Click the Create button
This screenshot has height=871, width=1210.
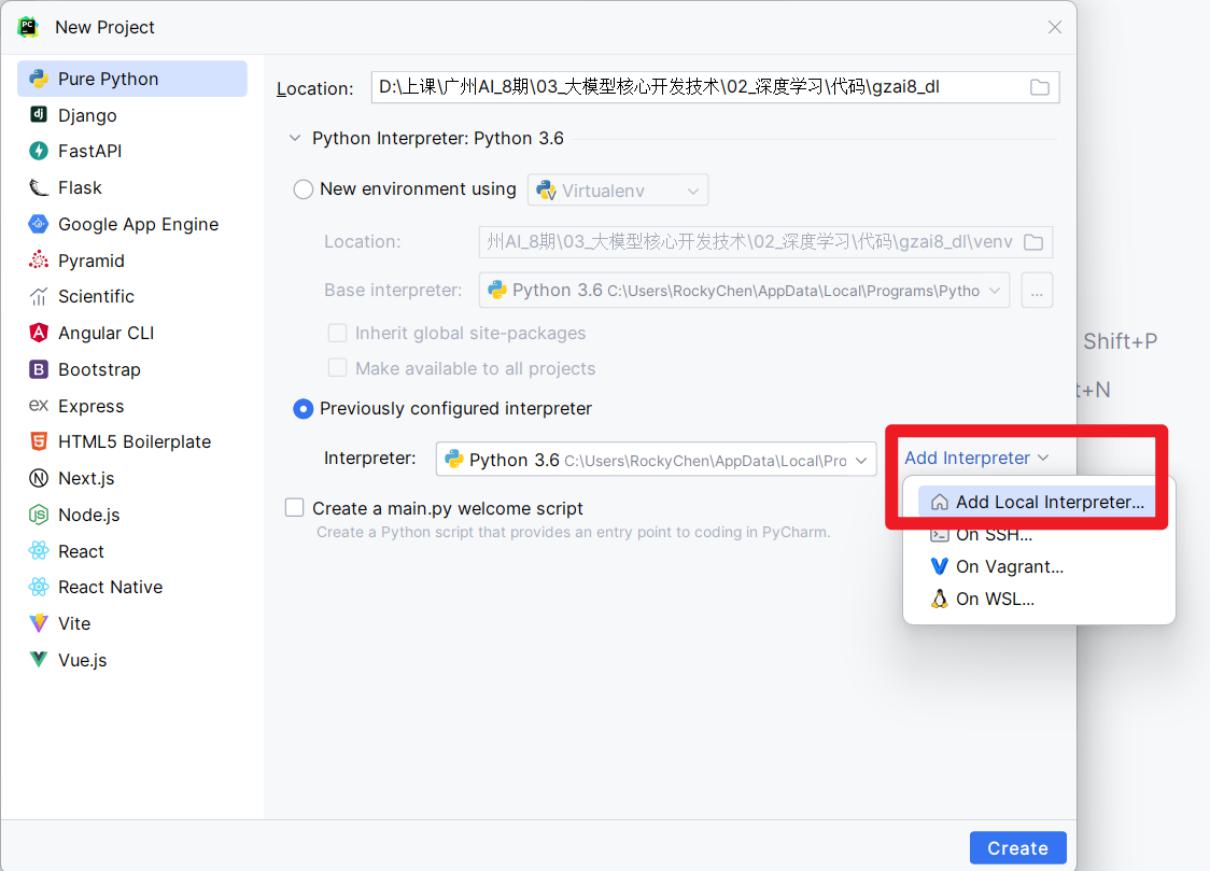coord(1018,848)
